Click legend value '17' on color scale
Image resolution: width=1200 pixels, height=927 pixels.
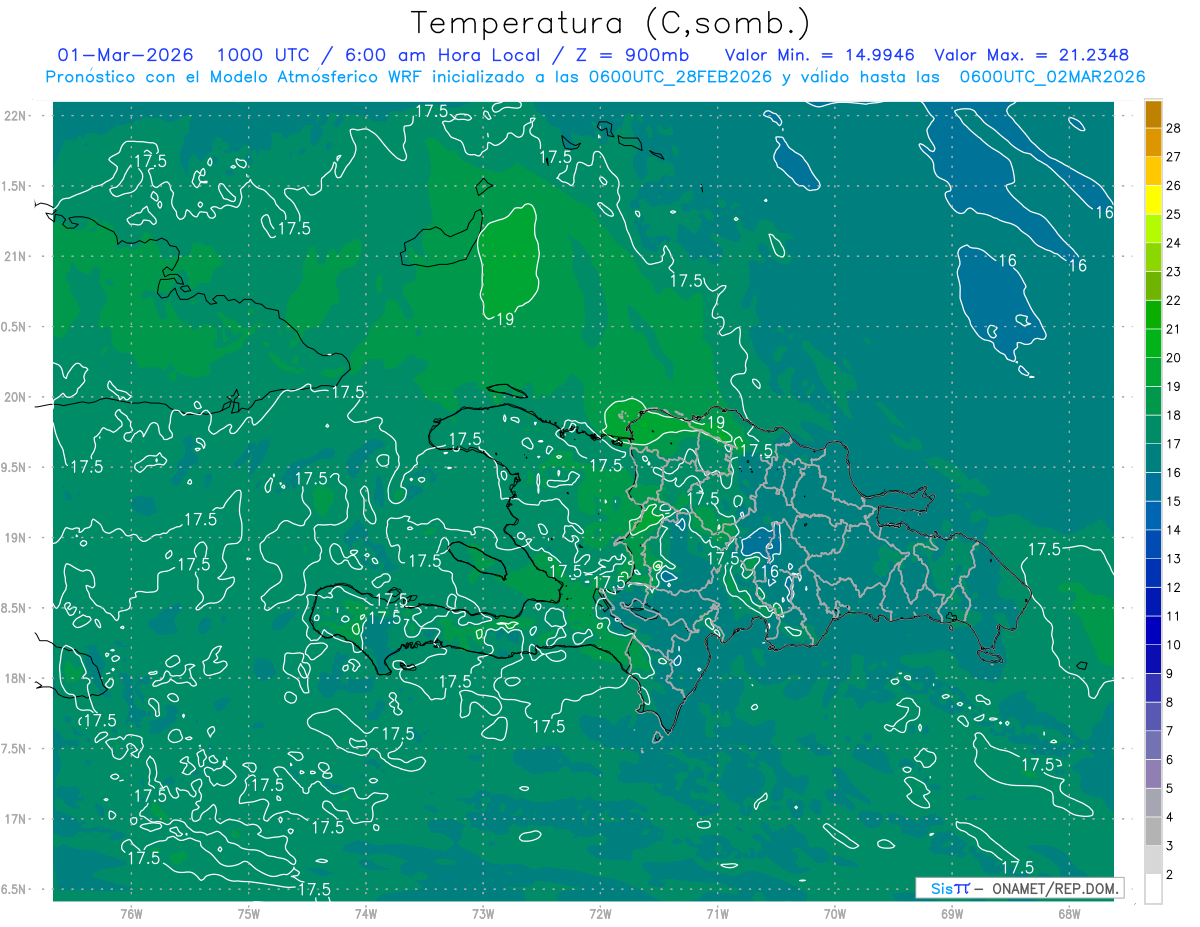[1174, 443]
